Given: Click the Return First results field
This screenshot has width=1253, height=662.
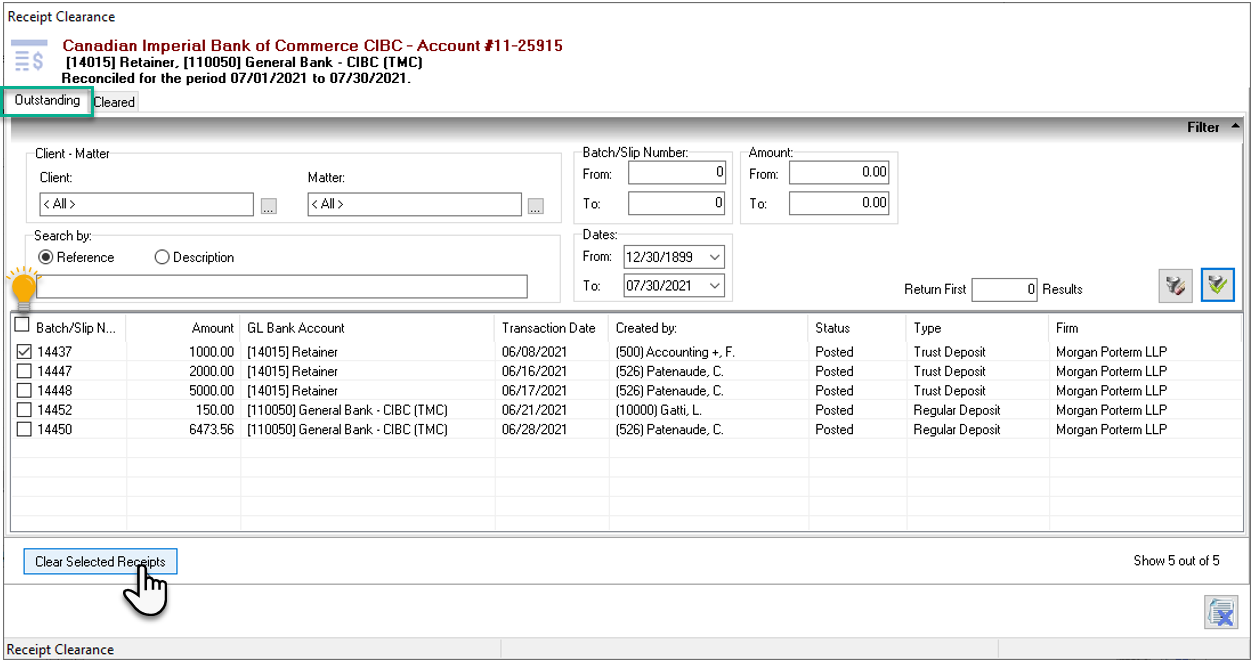Looking at the screenshot, I should coord(1005,289).
